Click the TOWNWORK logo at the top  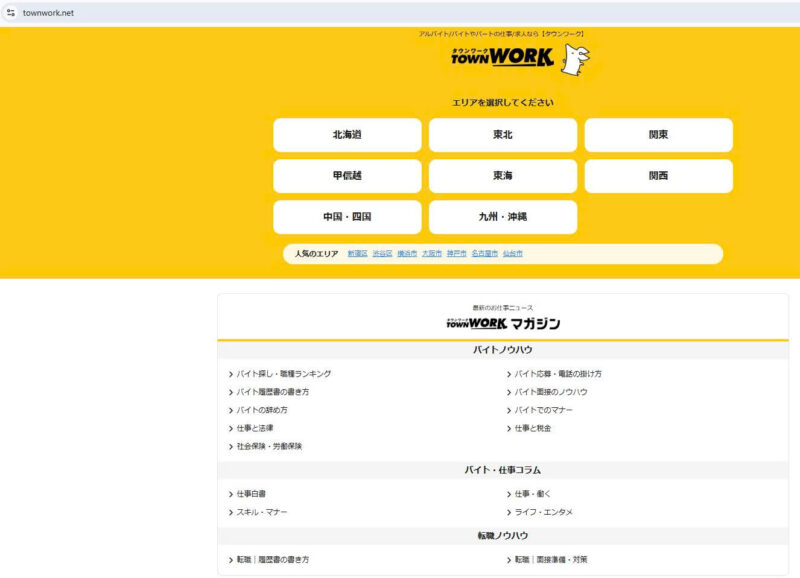[503, 57]
